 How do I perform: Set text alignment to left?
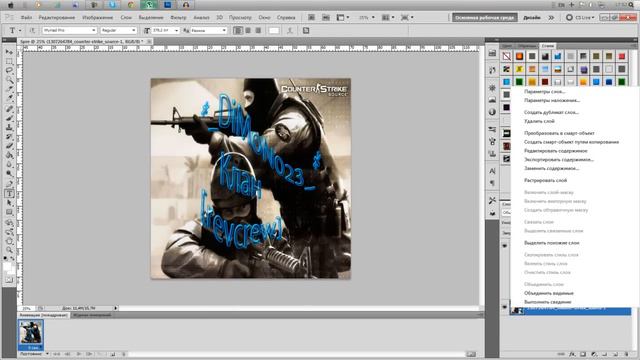(238, 31)
